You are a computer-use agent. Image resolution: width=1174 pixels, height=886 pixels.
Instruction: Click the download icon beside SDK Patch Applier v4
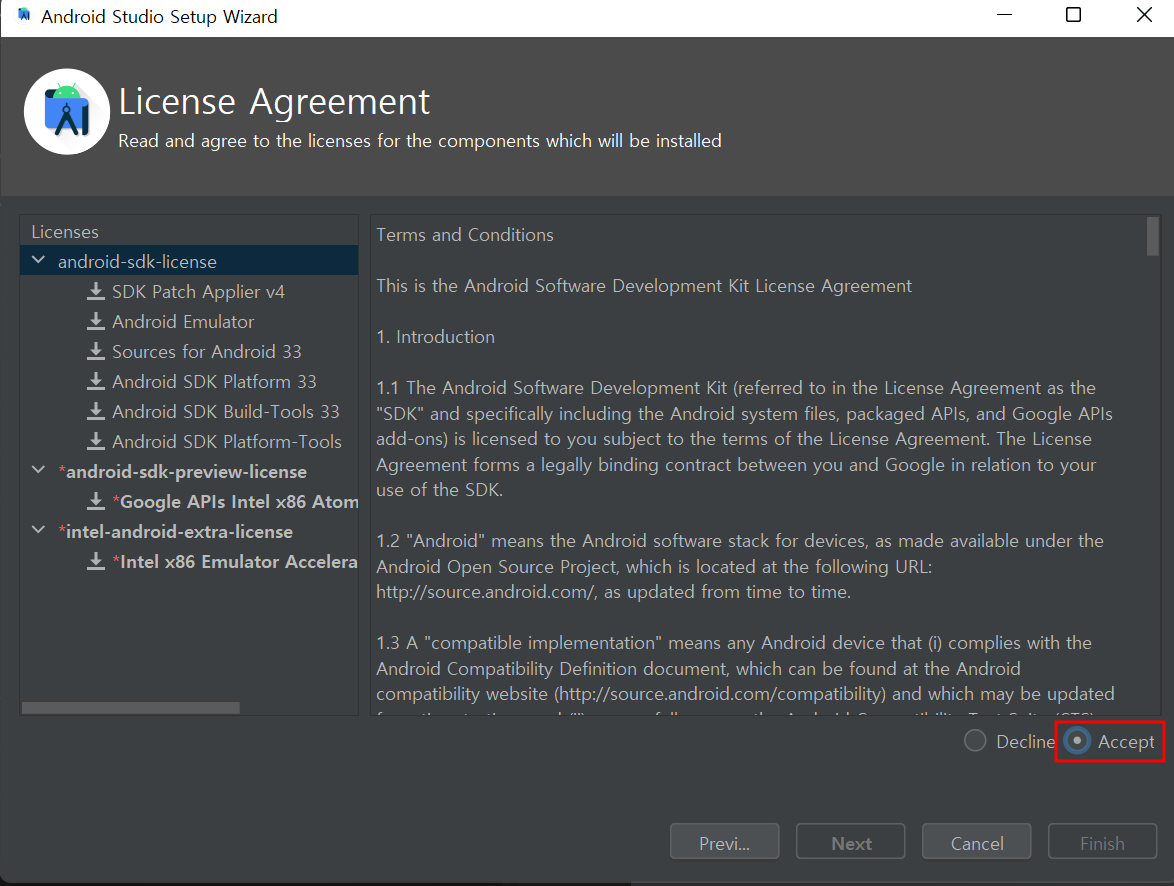96,291
